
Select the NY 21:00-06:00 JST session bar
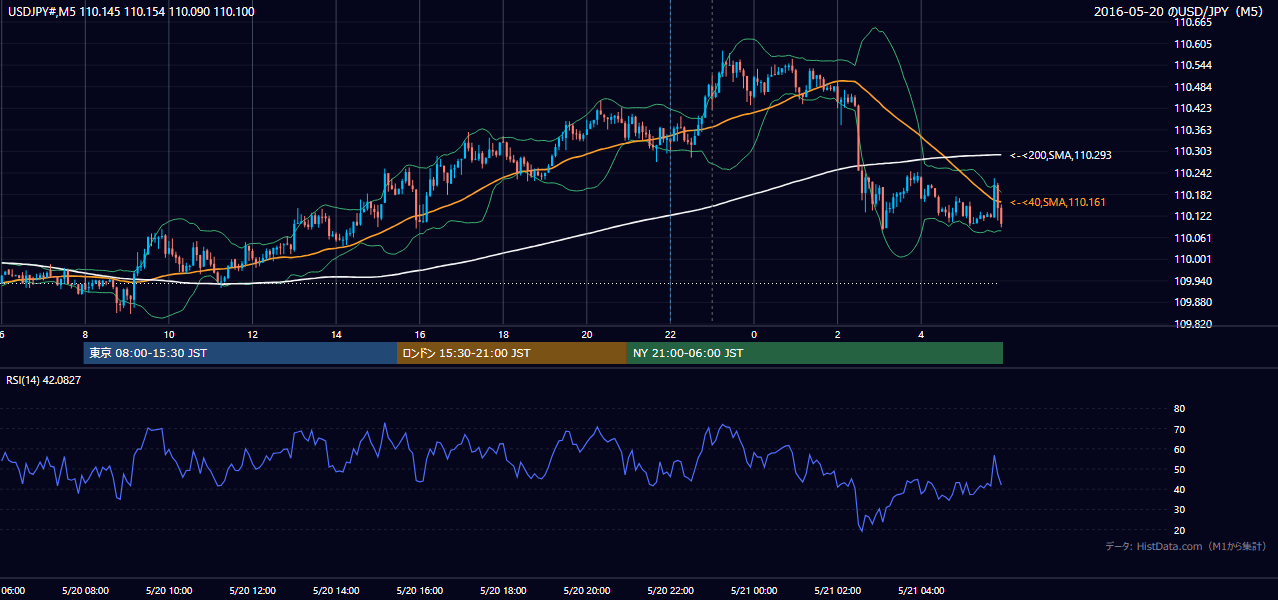(x=815, y=353)
